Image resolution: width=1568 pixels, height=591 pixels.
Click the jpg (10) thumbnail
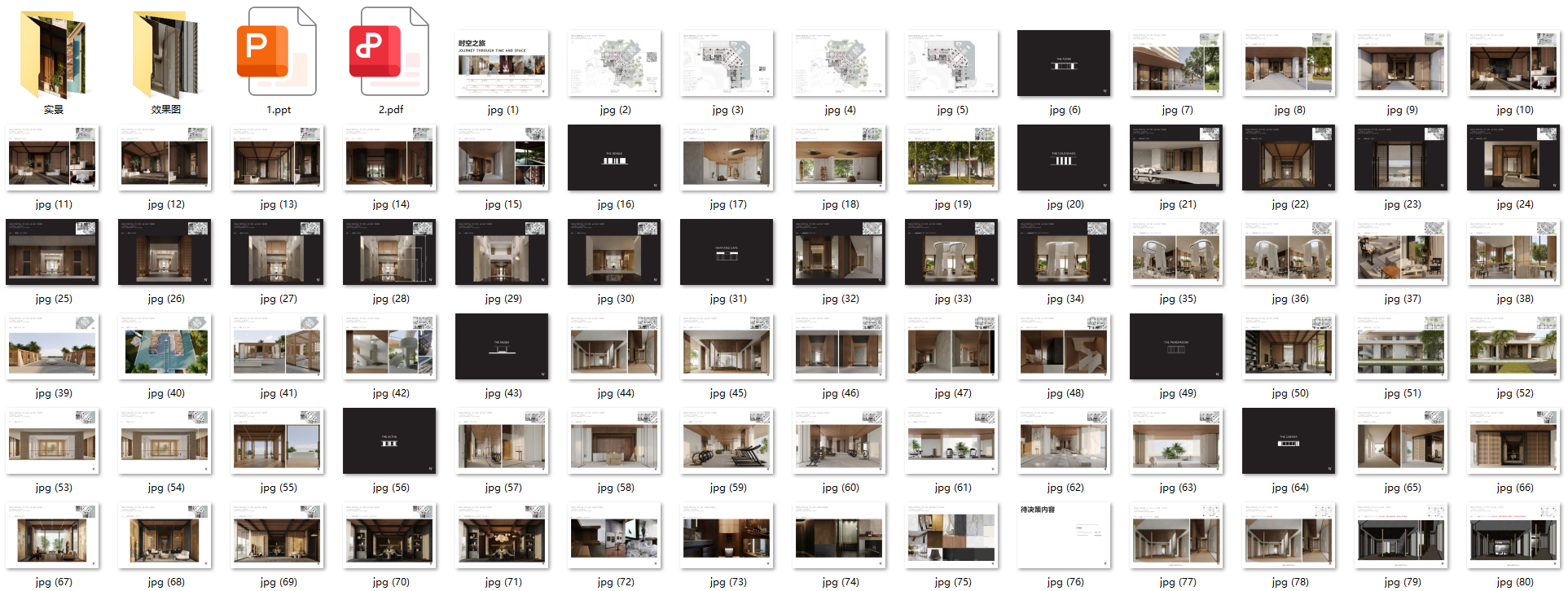(x=1513, y=63)
